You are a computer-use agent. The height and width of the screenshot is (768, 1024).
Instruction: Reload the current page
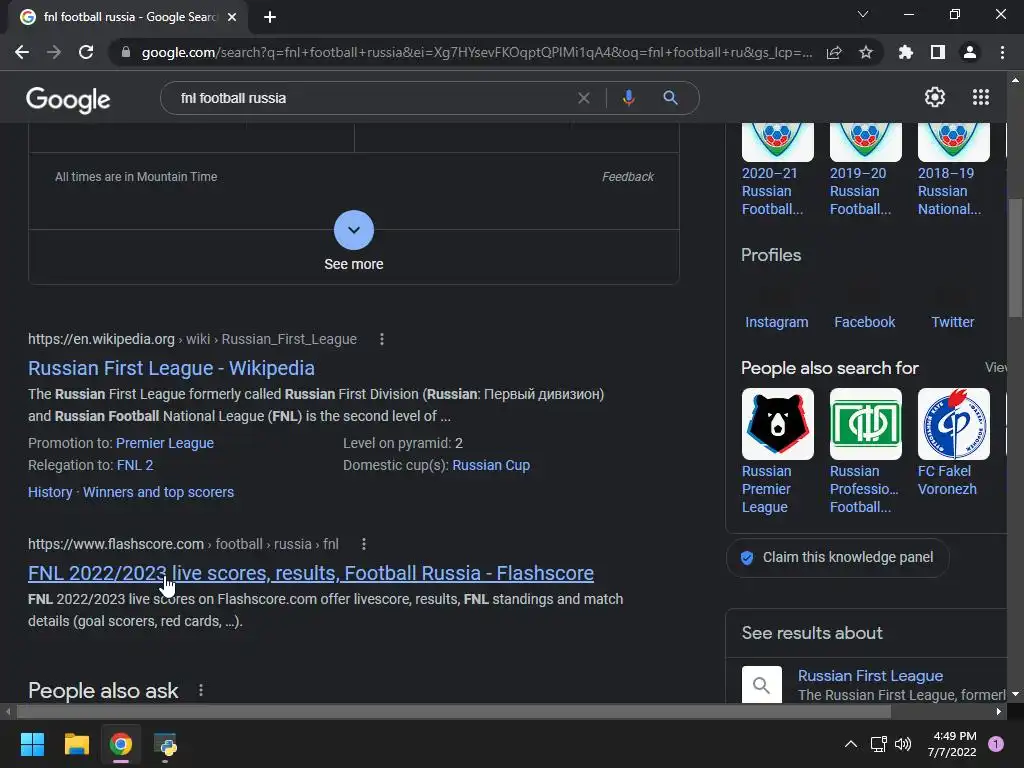[x=86, y=52]
